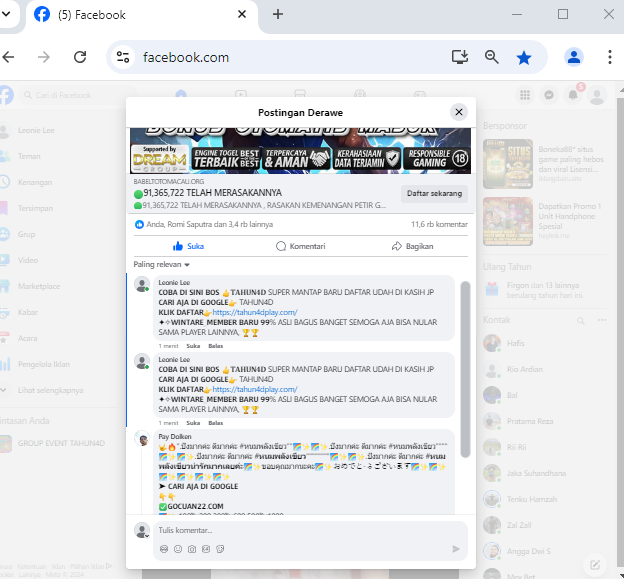Open sticker picker in comment box
The width and height of the screenshot is (624, 579).
tap(220, 549)
